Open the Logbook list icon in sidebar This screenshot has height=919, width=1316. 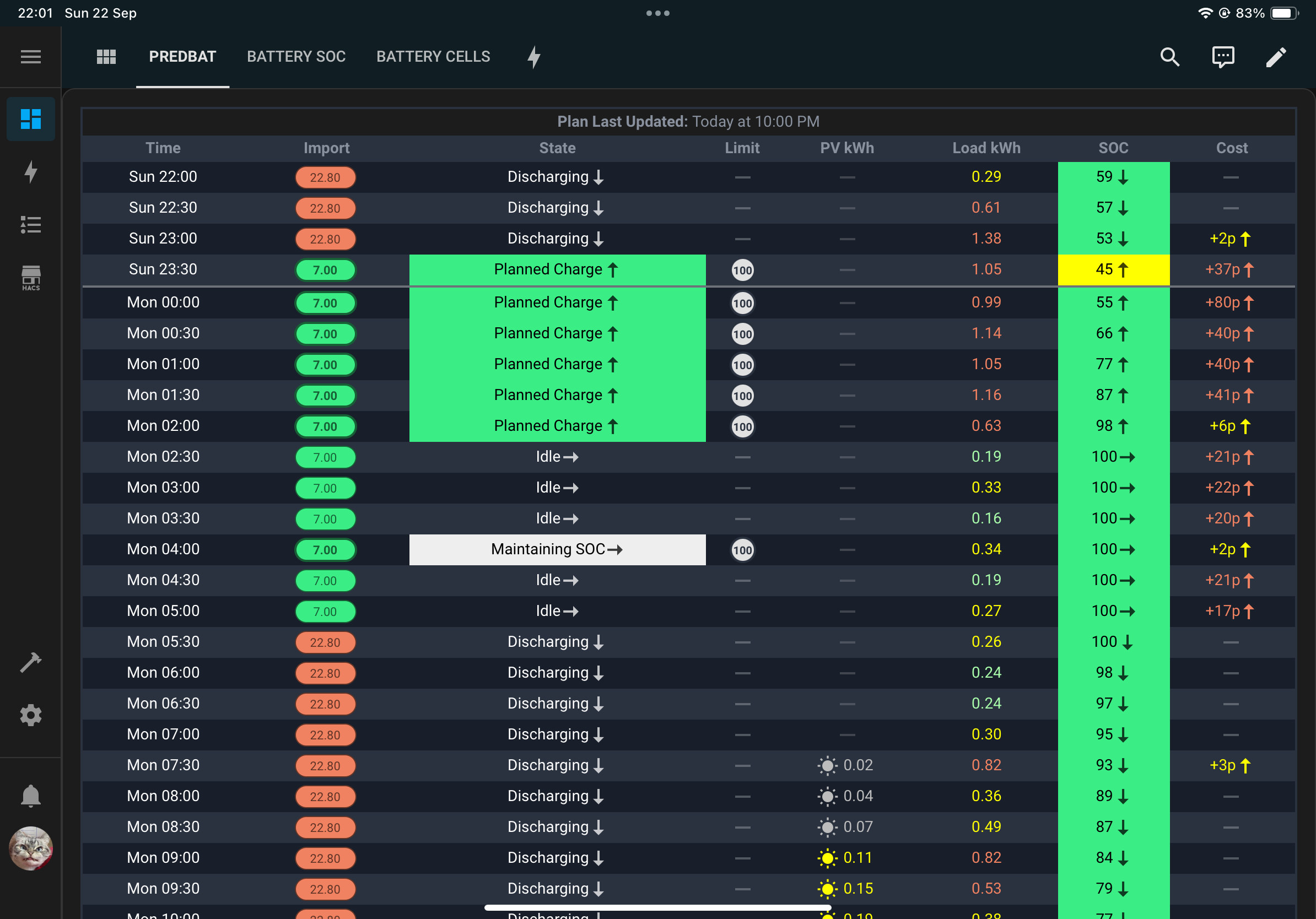[30, 225]
